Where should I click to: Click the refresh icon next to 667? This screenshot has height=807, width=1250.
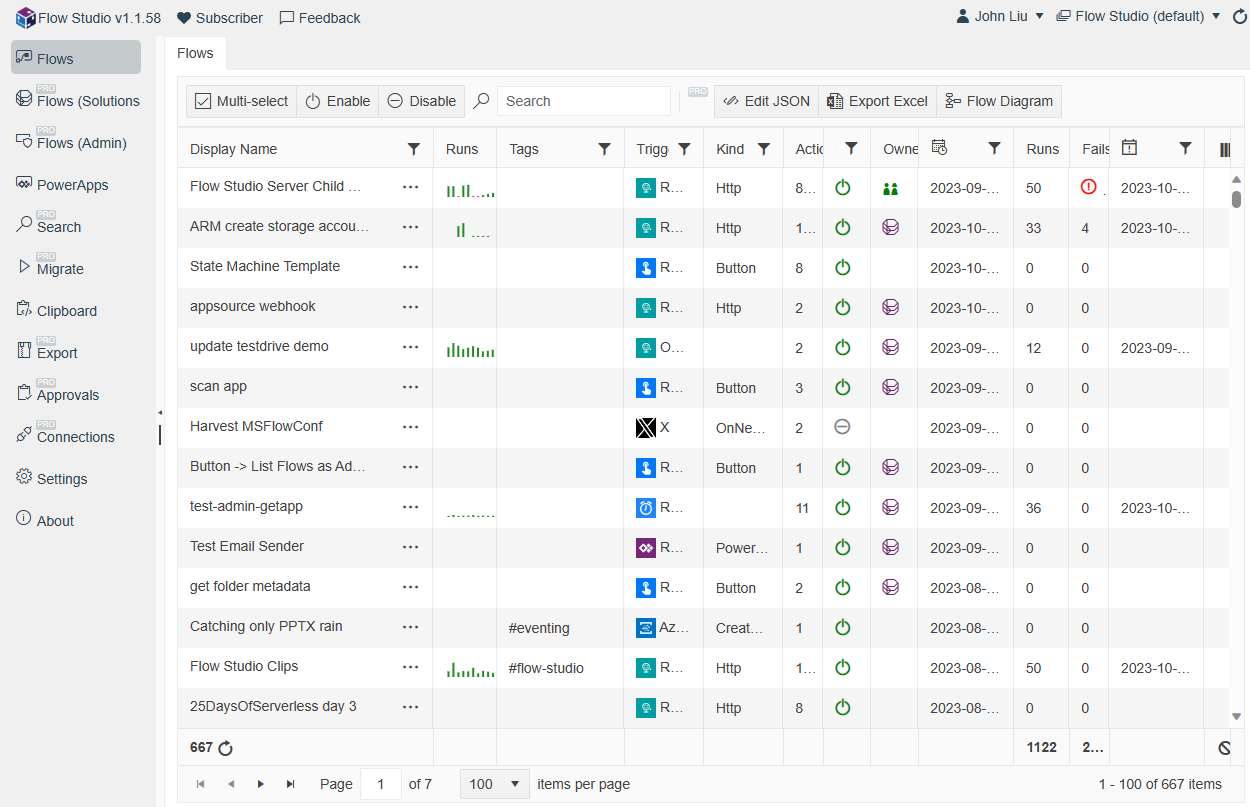coord(225,748)
